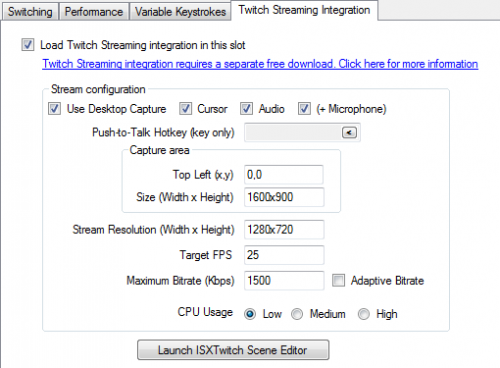
Task: Click the Size (Width x Height) field
Action: 284,197
